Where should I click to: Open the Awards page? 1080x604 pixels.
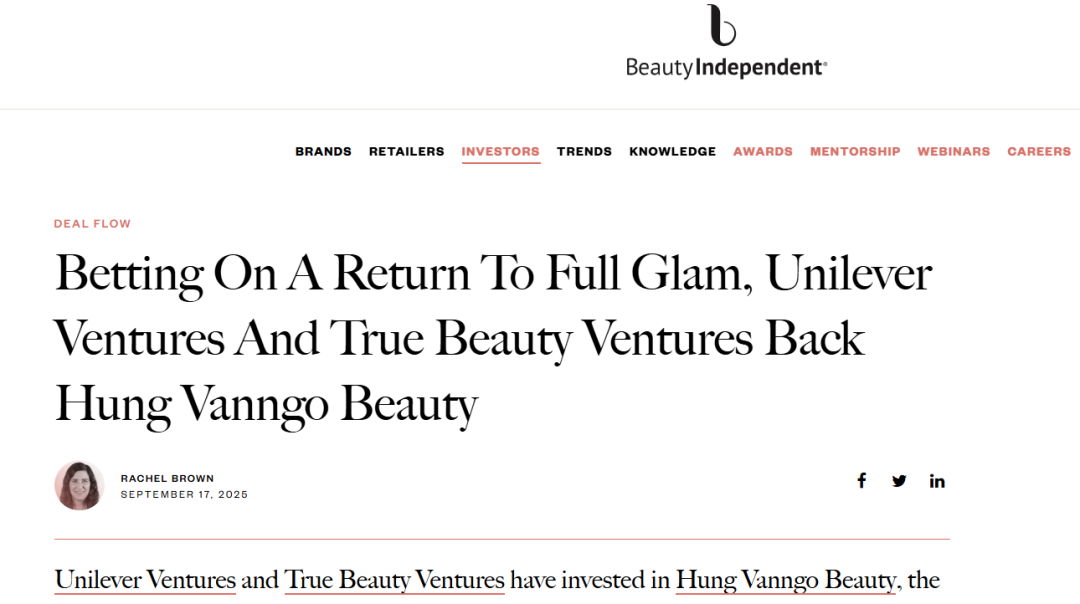tap(762, 152)
